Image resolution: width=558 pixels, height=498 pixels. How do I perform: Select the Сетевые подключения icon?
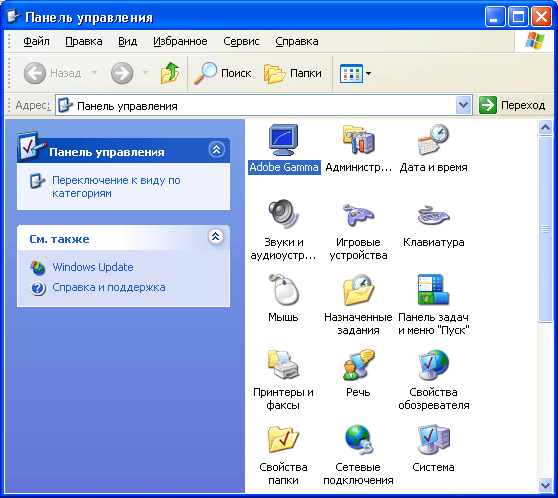[358, 439]
